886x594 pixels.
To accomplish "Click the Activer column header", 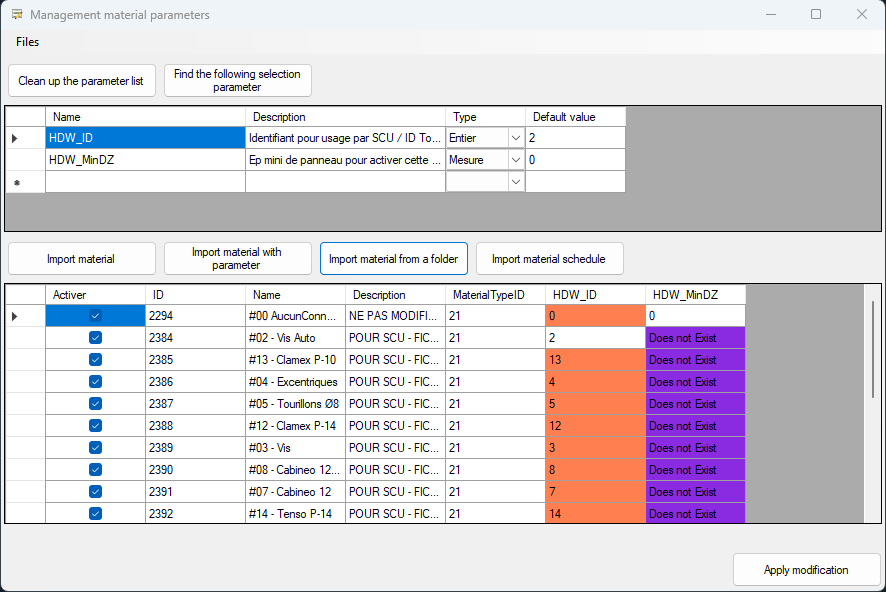I will pos(95,295).
